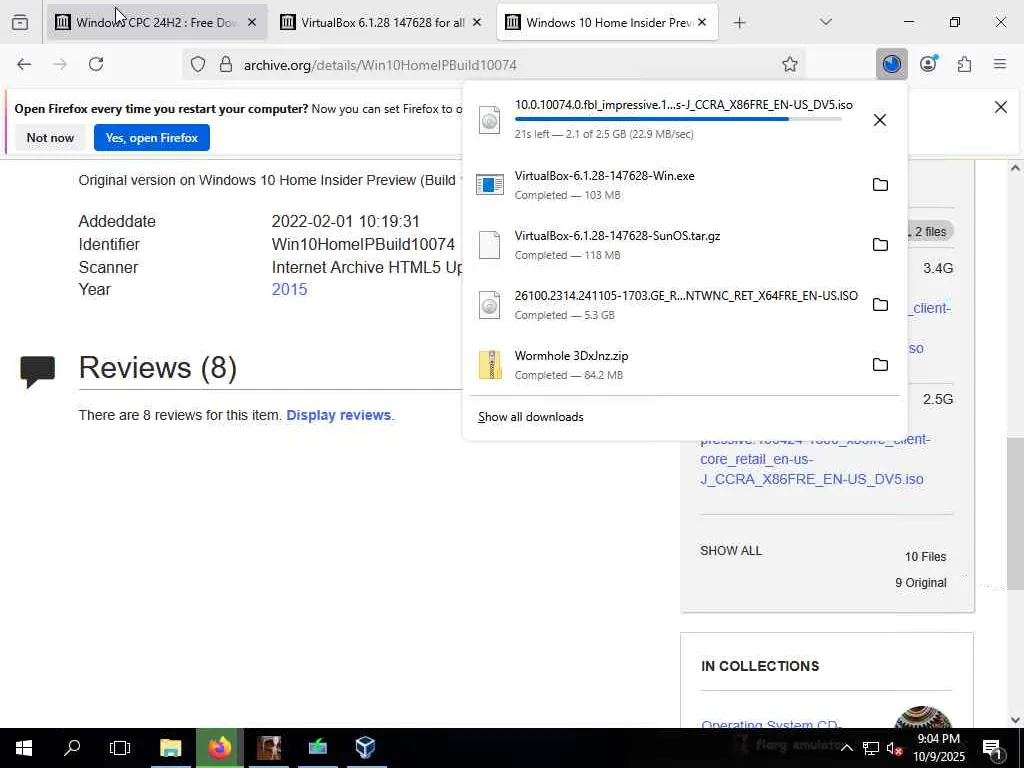
Task: Click the 10.0.10074.0 ISO download progress bar
Action: pyautogui.click(x=678, y=119)
